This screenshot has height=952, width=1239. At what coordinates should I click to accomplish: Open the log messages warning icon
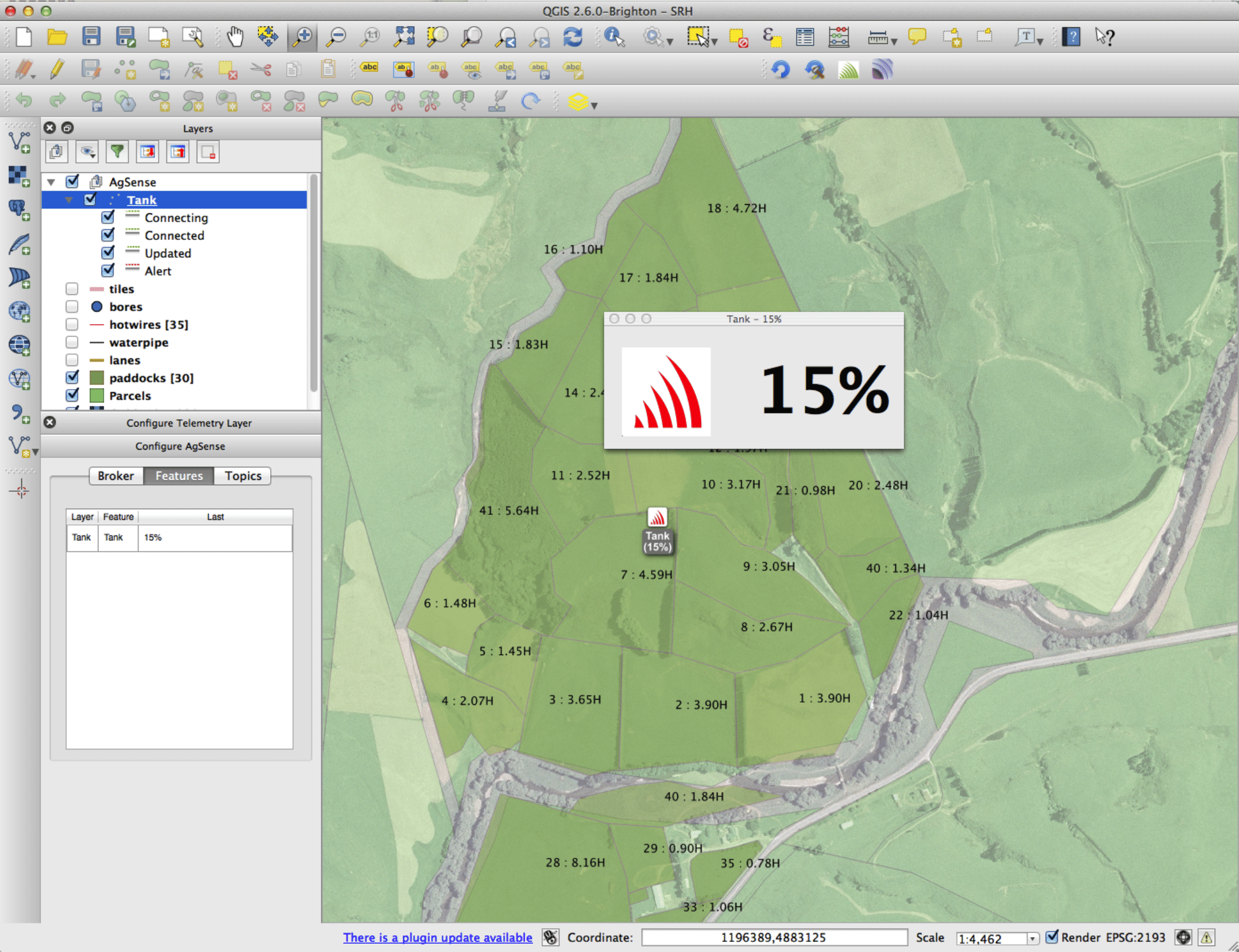1206,937
